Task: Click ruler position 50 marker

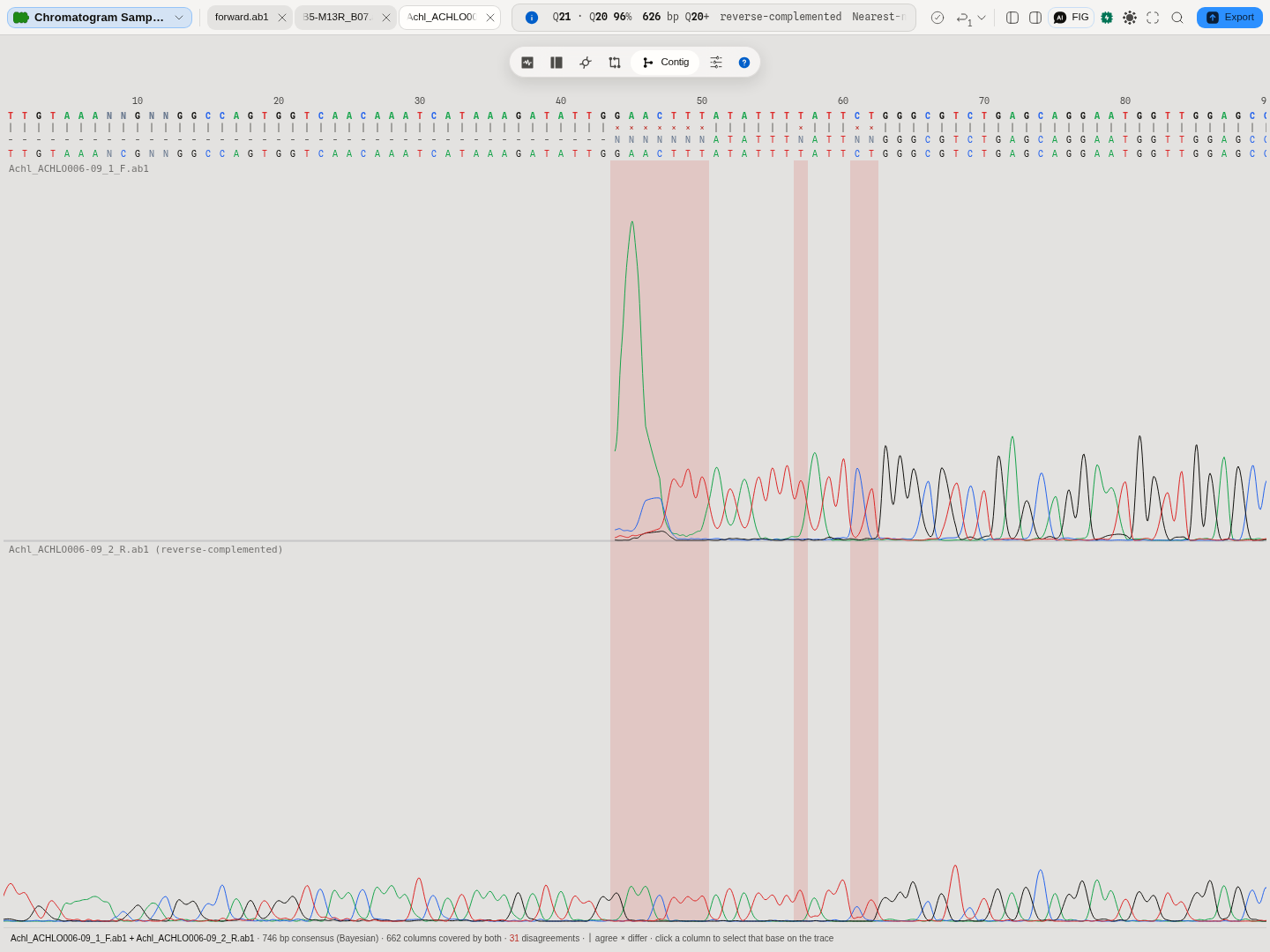Action: click(702, 101)
